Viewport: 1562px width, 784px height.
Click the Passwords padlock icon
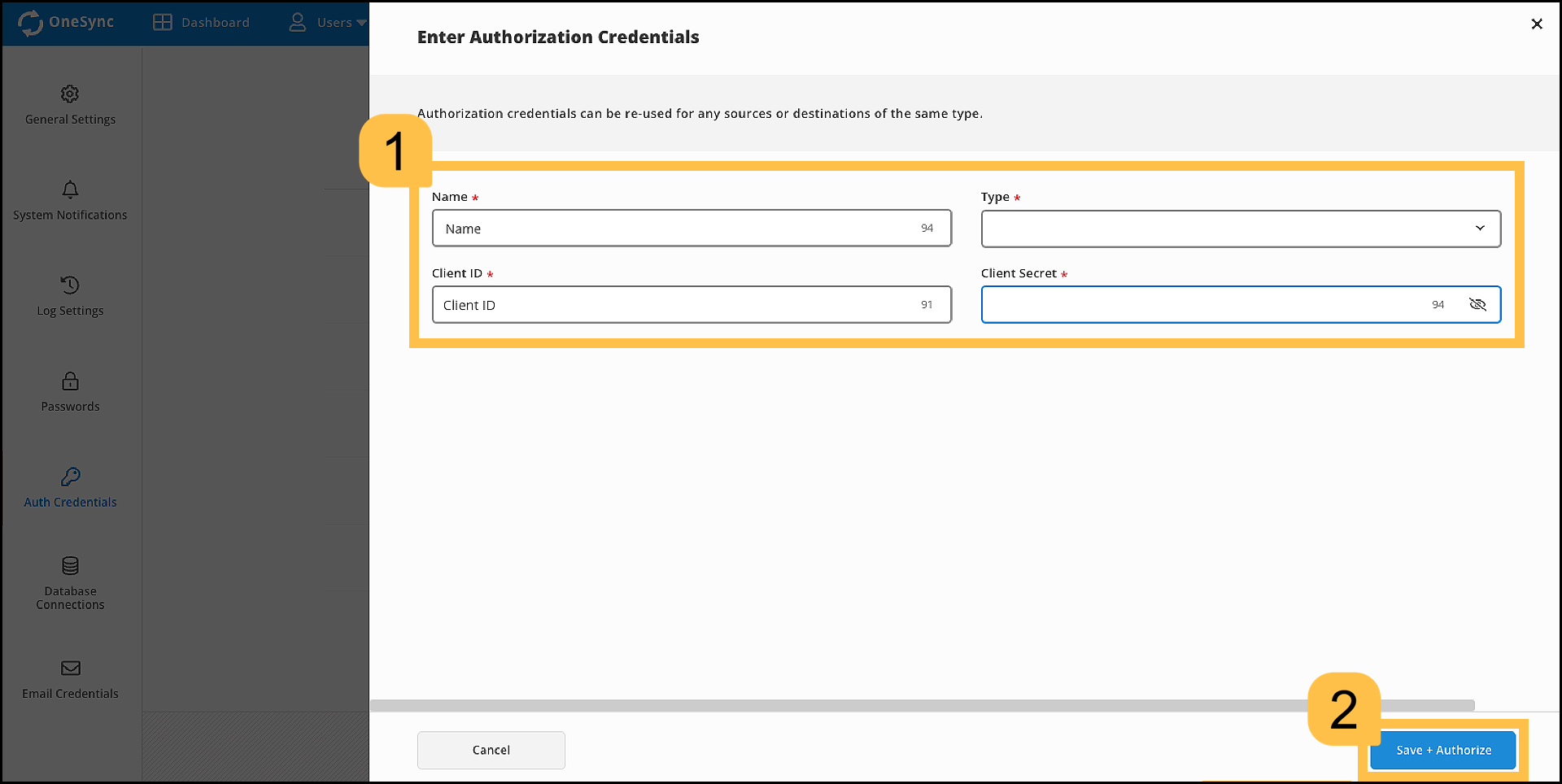tap(69, 382)
